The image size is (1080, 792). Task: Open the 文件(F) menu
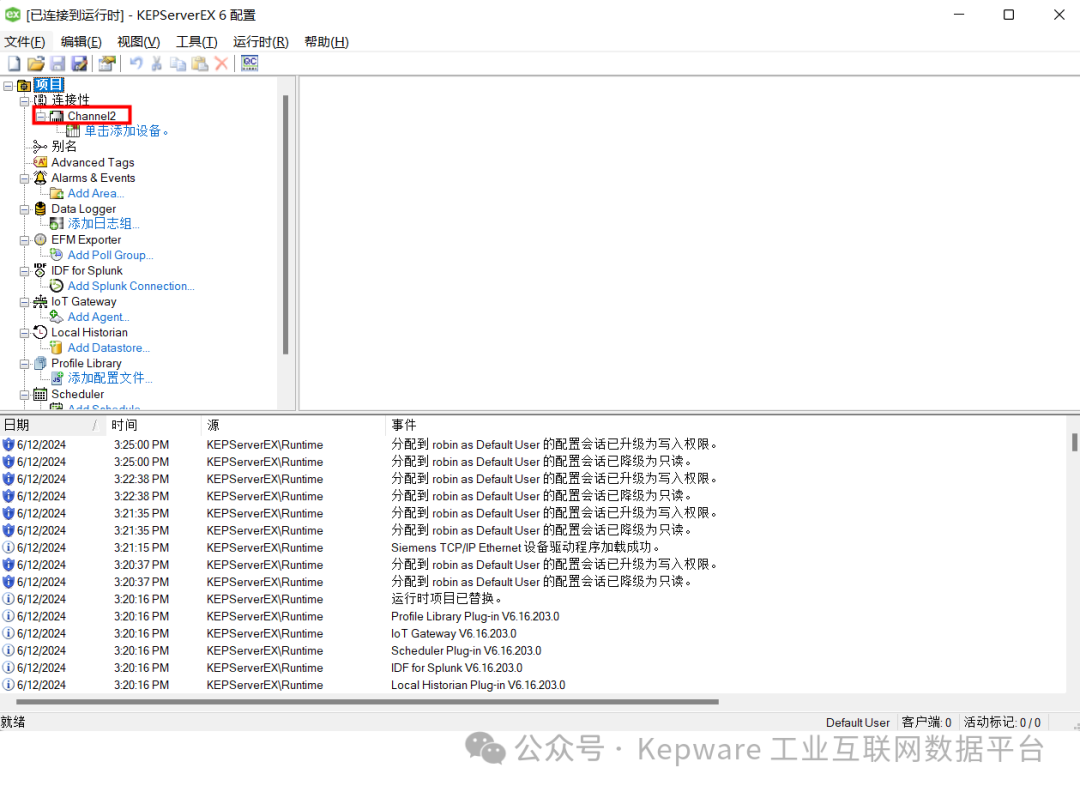[25, 42]
